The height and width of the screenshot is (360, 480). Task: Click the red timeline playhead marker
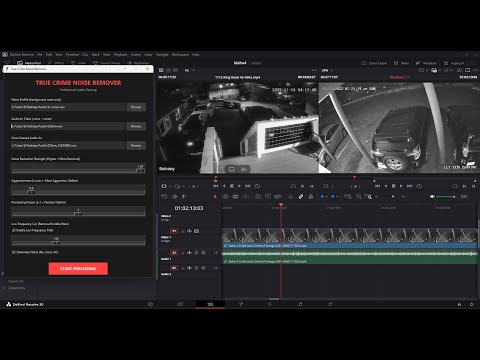tap(281, 205)
